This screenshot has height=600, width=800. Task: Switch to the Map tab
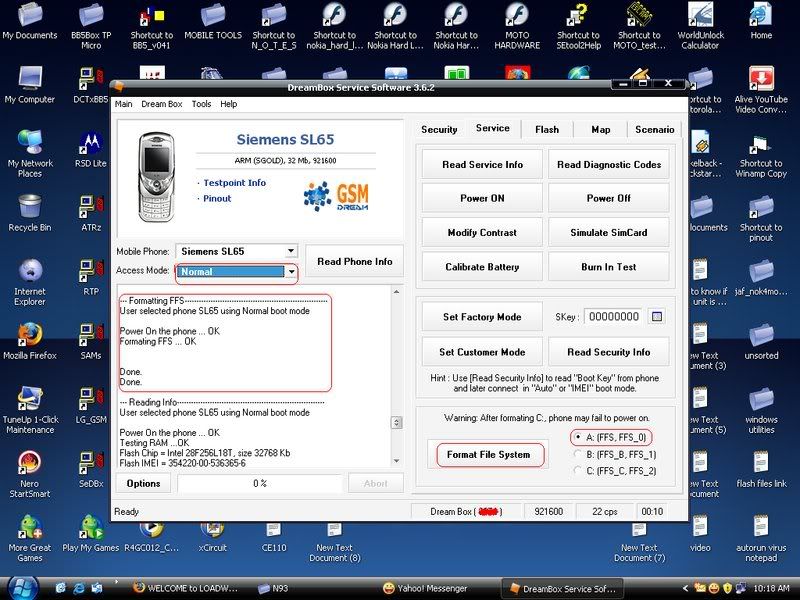click(x=601, y=130)
